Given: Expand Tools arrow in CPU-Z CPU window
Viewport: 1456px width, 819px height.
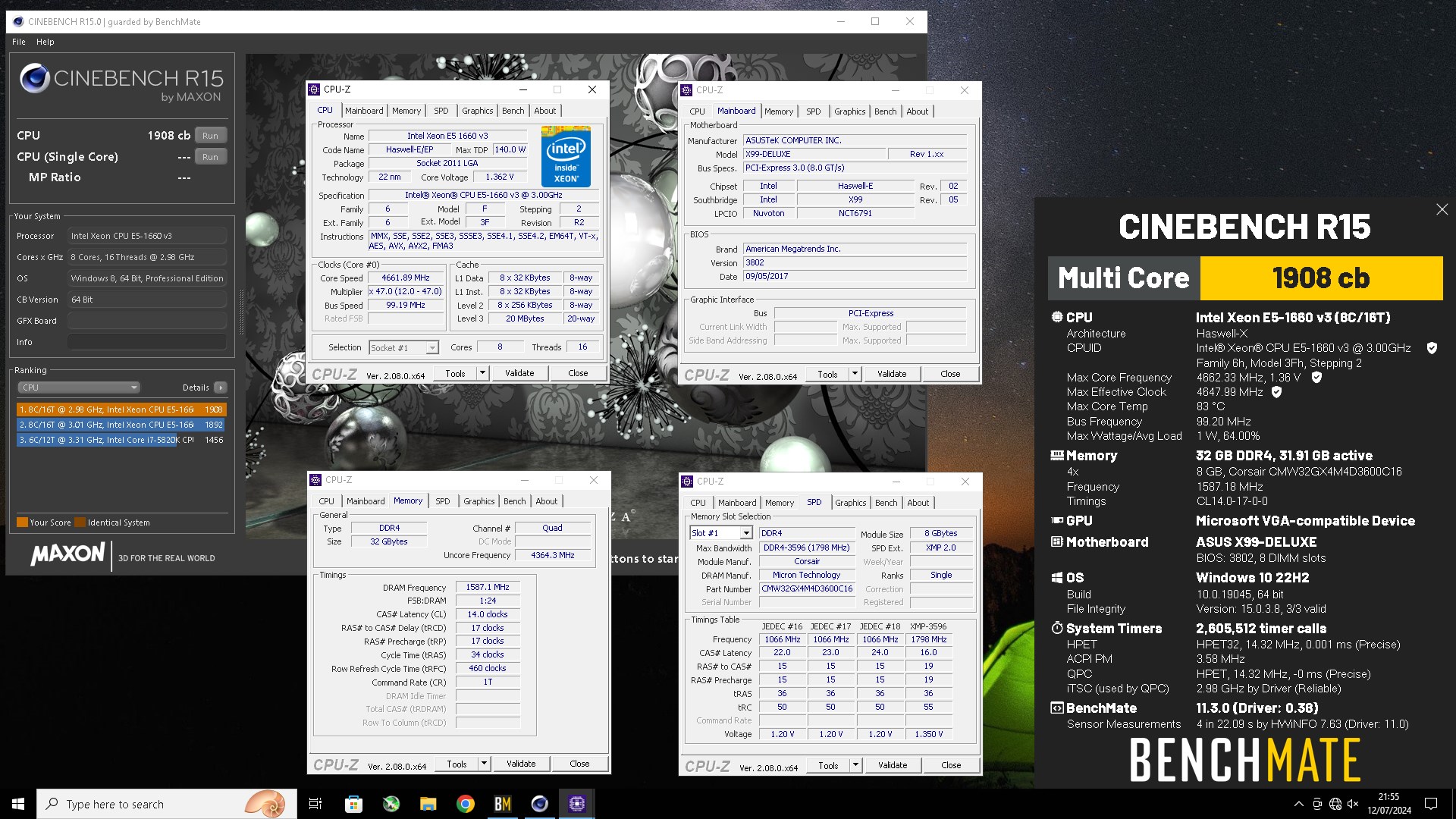Looking at the screenshot, I should tap(482, 373).
